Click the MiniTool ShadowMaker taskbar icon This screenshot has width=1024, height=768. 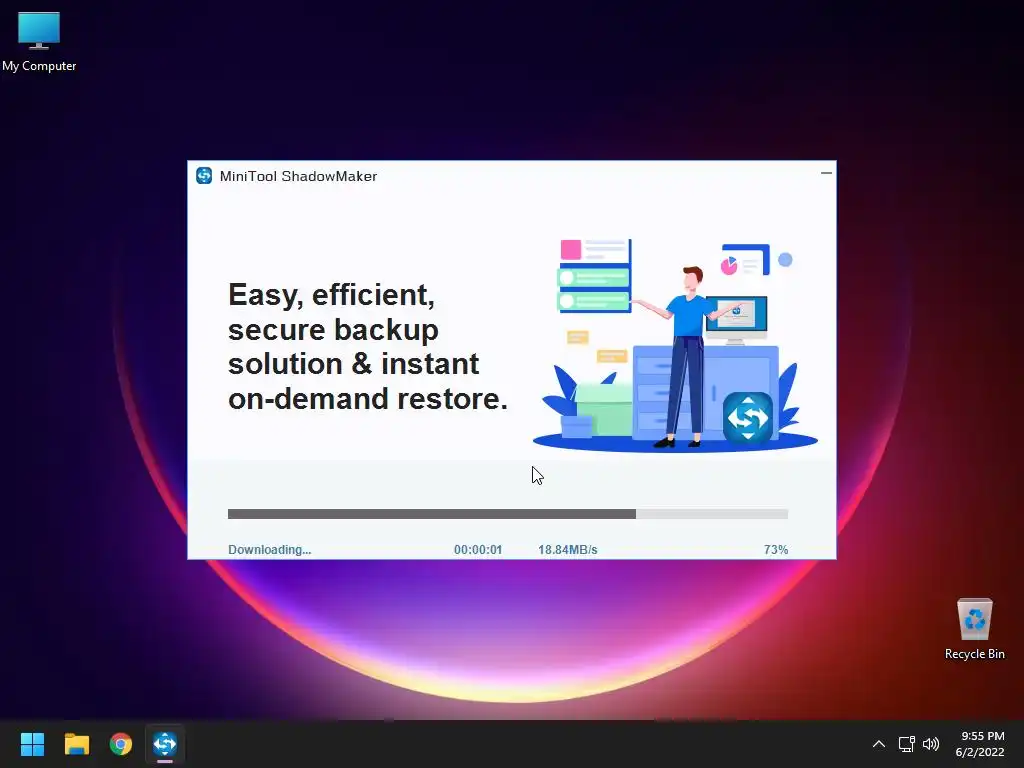(165, 744)
